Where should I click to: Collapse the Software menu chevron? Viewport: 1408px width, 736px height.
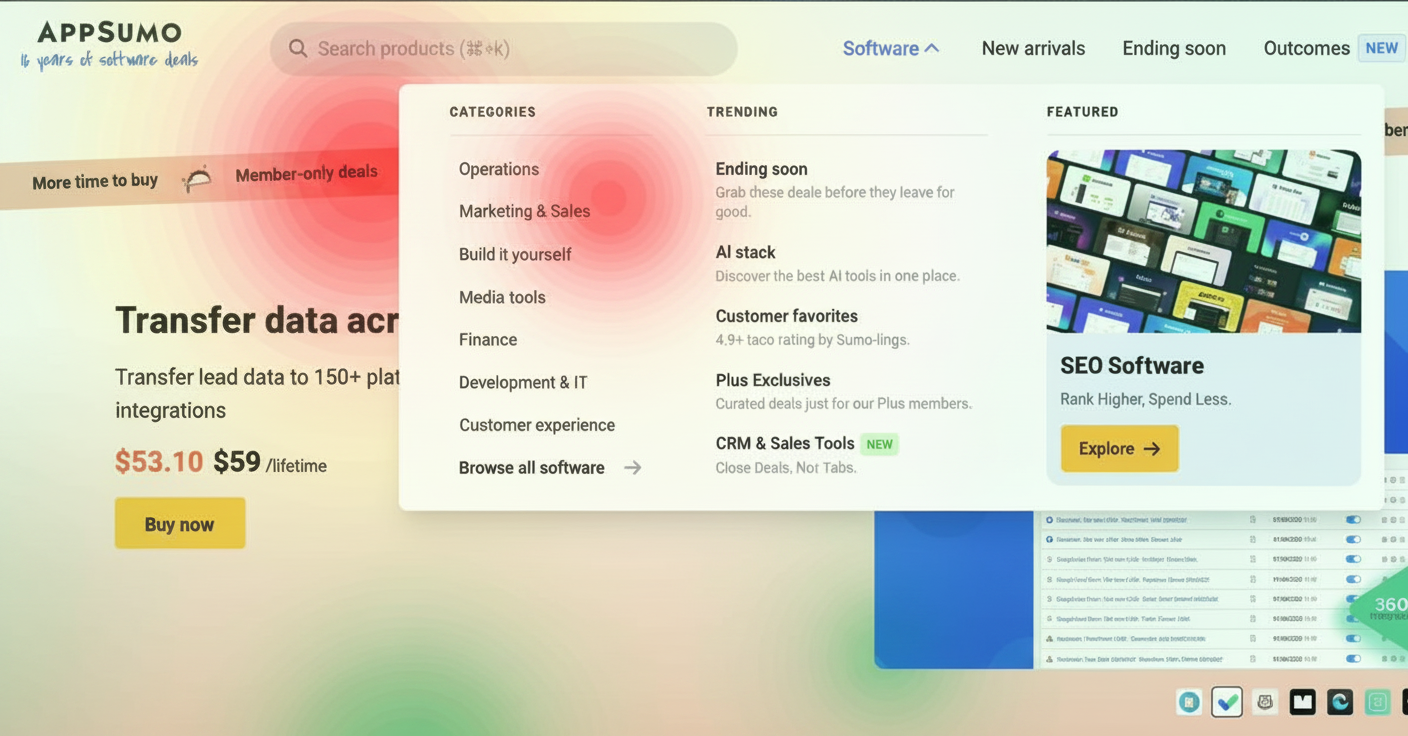[932, 48]
